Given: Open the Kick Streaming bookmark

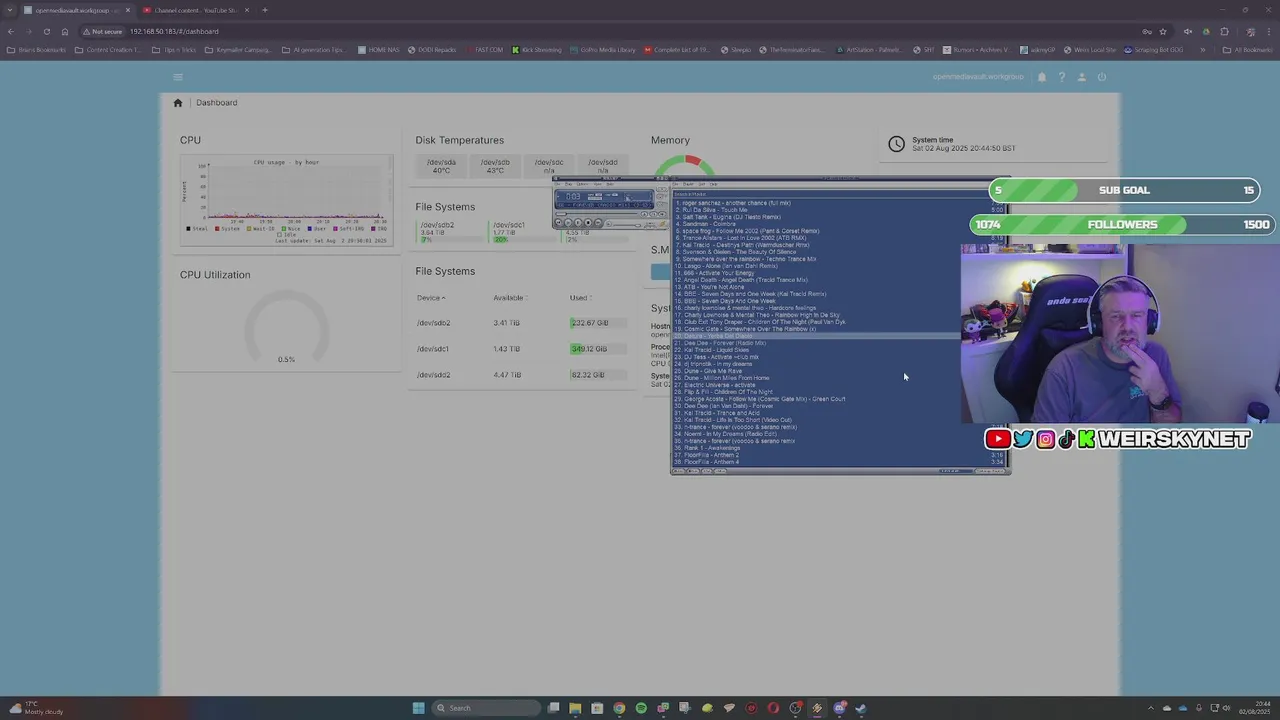Looking at the screenshot, I should [537, 50].
